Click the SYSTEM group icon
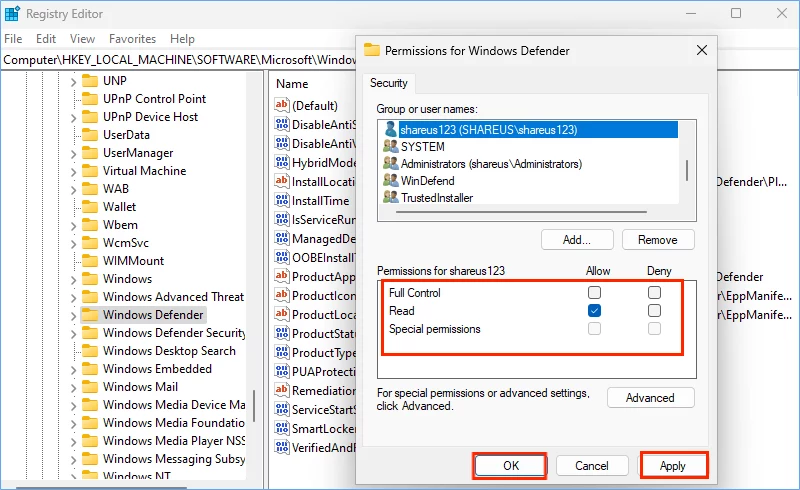800x490 pixels. point(391,146)
